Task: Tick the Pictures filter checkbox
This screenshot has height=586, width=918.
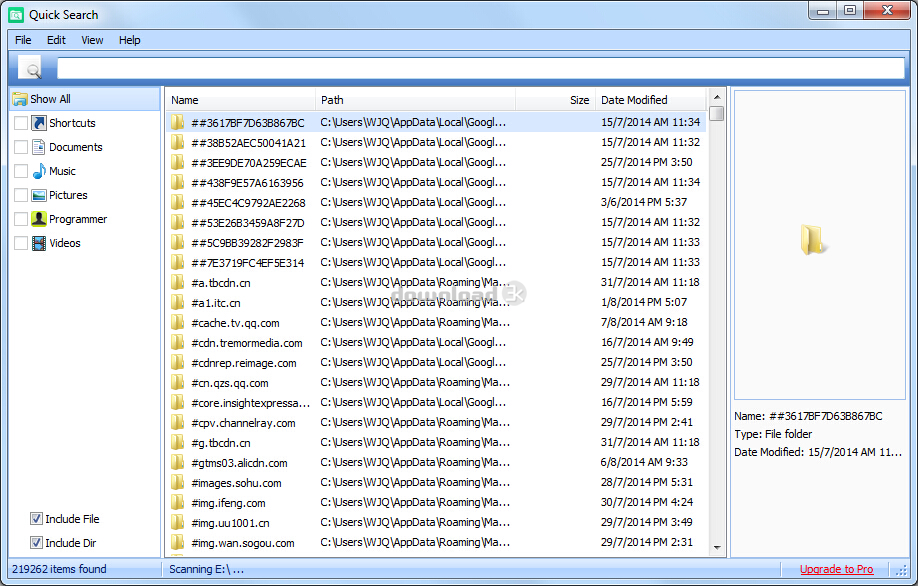Action: pos(21,195)
